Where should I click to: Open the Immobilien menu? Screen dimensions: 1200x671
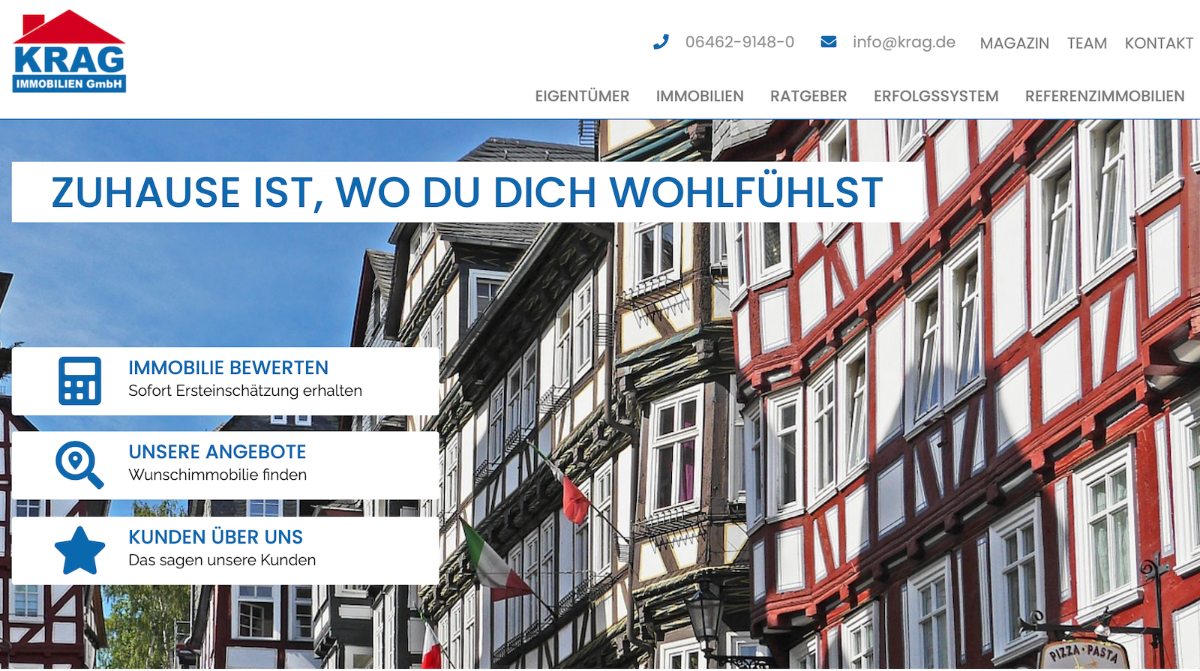coord(699,96)
